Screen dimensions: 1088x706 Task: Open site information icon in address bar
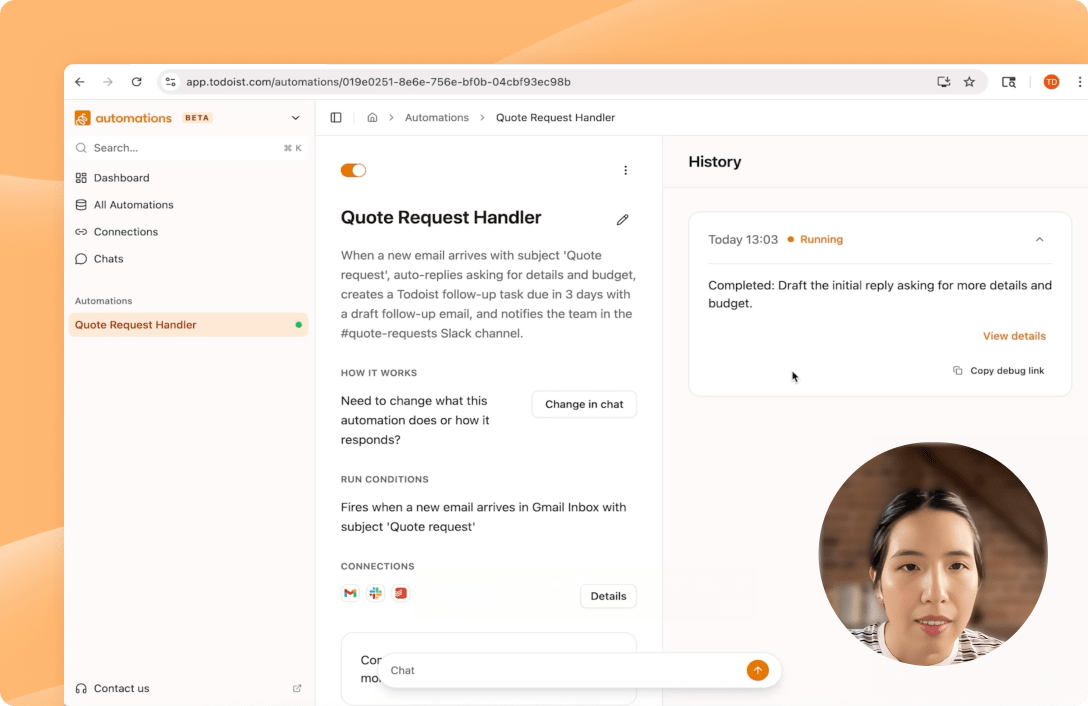coord(171,82)
